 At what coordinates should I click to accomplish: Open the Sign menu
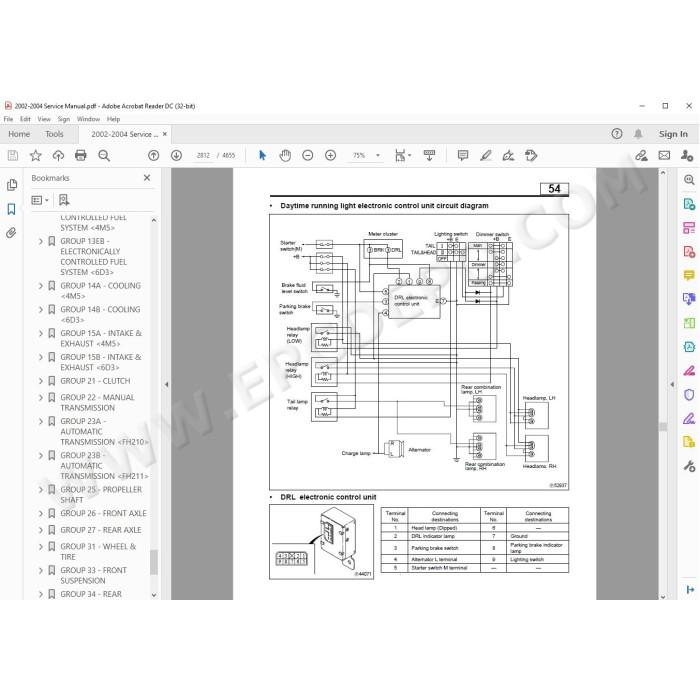[63, 119]
